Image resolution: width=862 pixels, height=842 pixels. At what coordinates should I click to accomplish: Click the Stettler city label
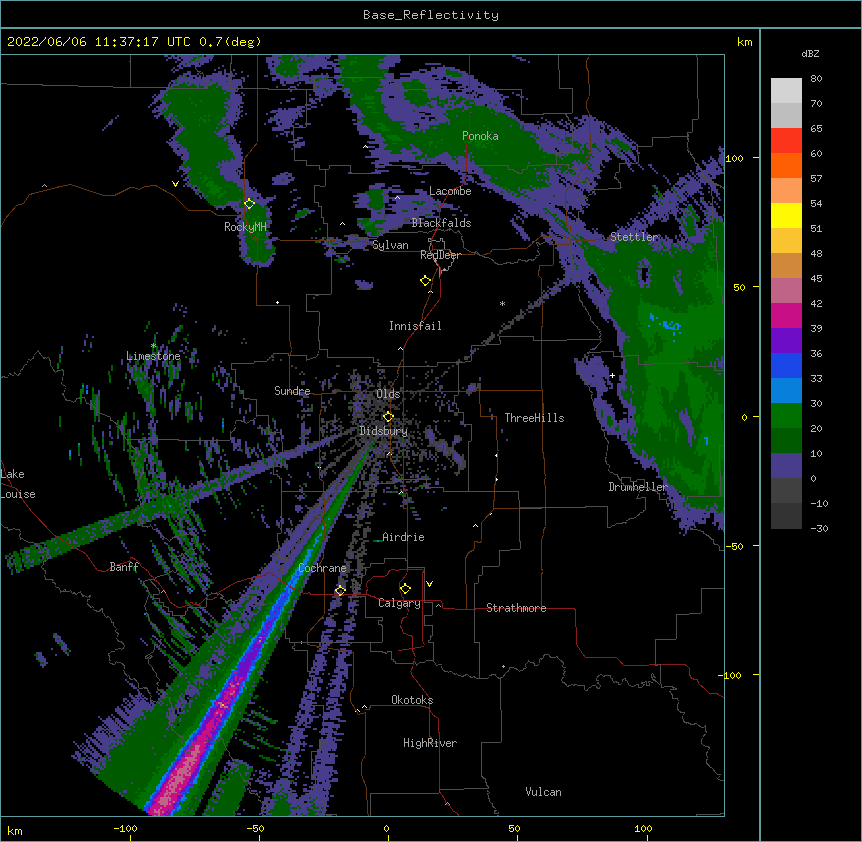tap(634, 237)
